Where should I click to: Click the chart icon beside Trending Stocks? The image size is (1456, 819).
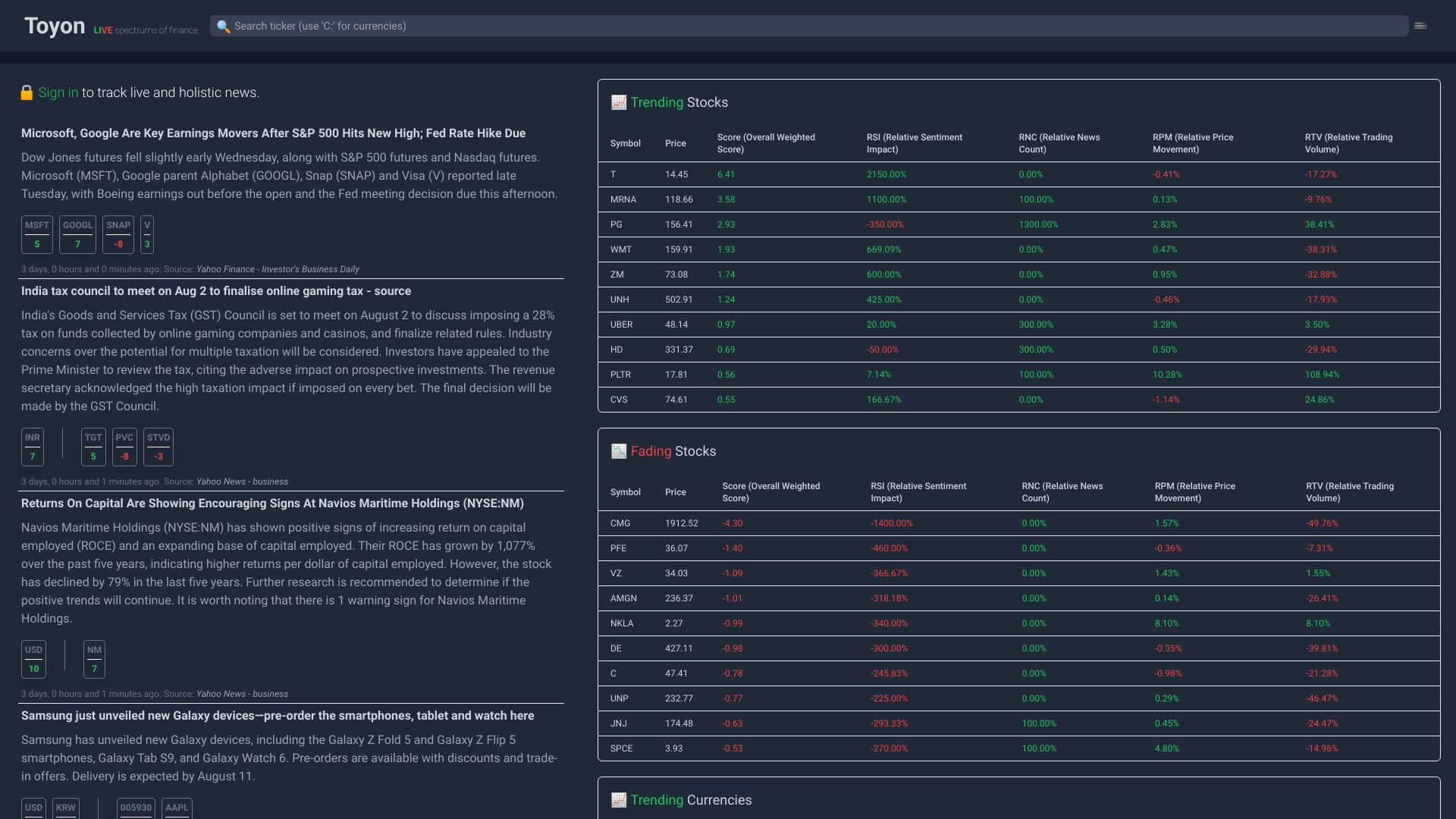click(x=618, y=102)
